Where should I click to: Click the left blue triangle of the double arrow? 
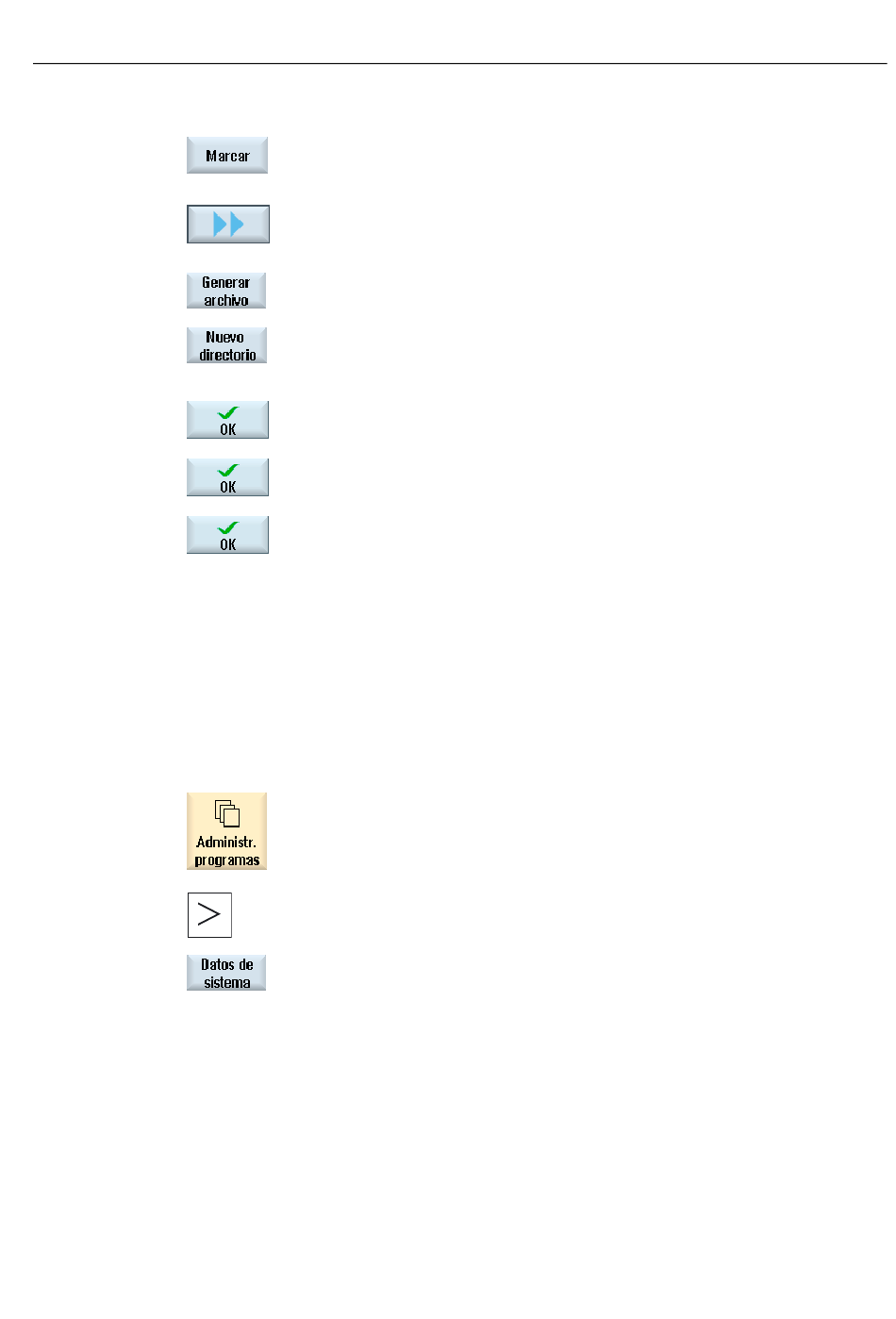[221, 225]
